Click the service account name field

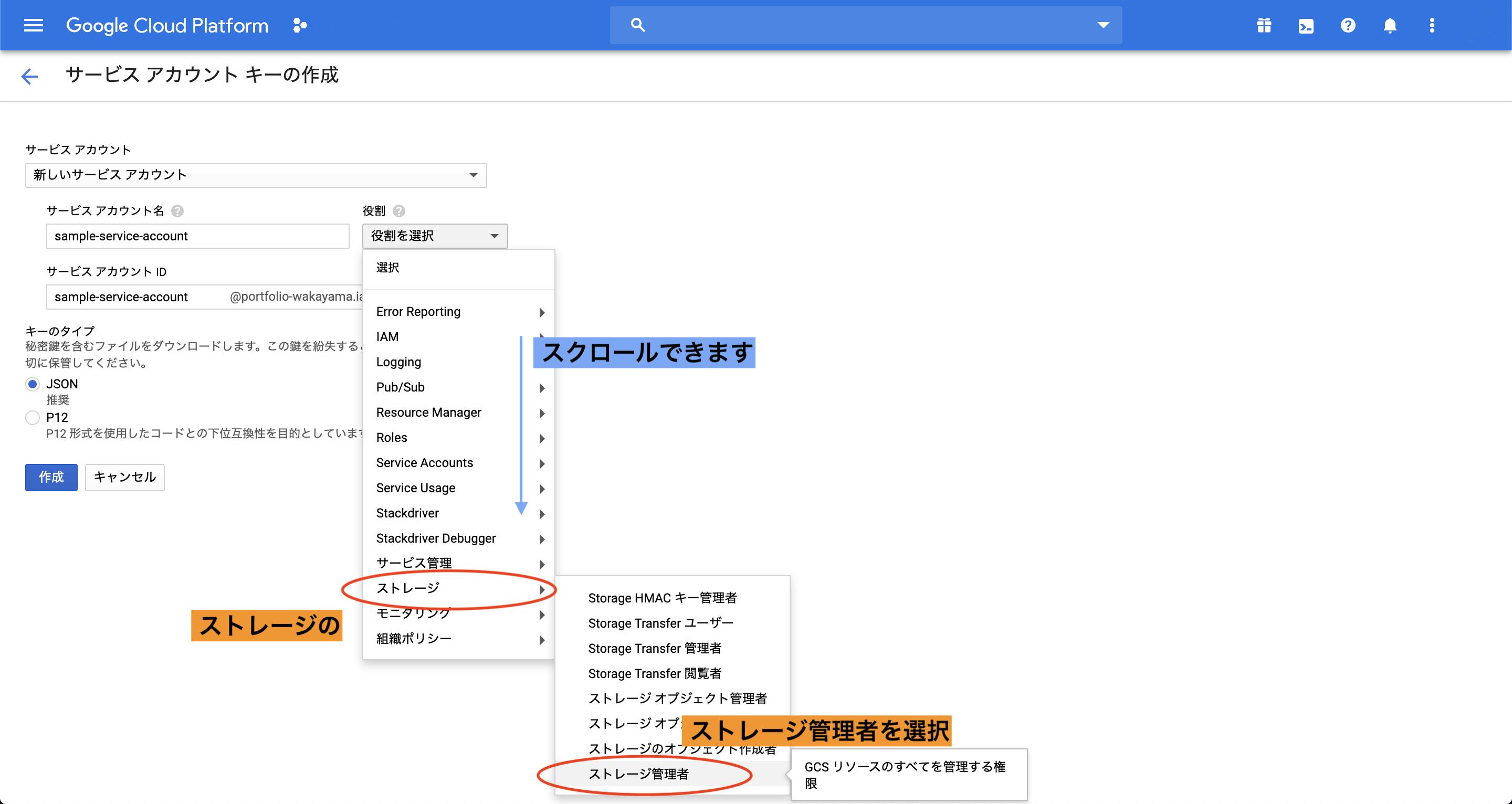point(198,236)
